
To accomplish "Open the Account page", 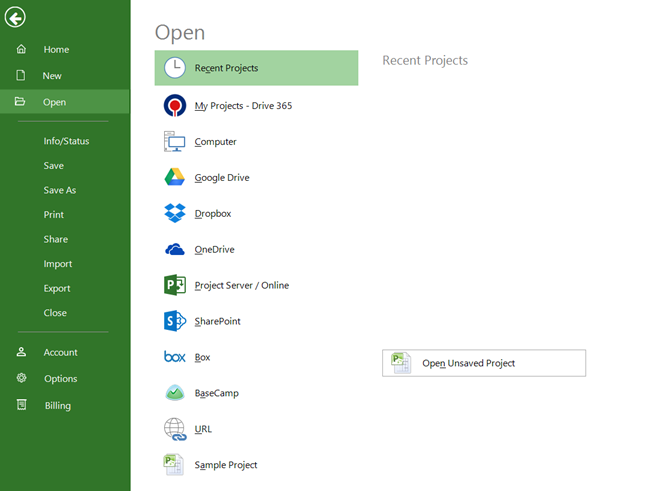I will pos(61,352).
